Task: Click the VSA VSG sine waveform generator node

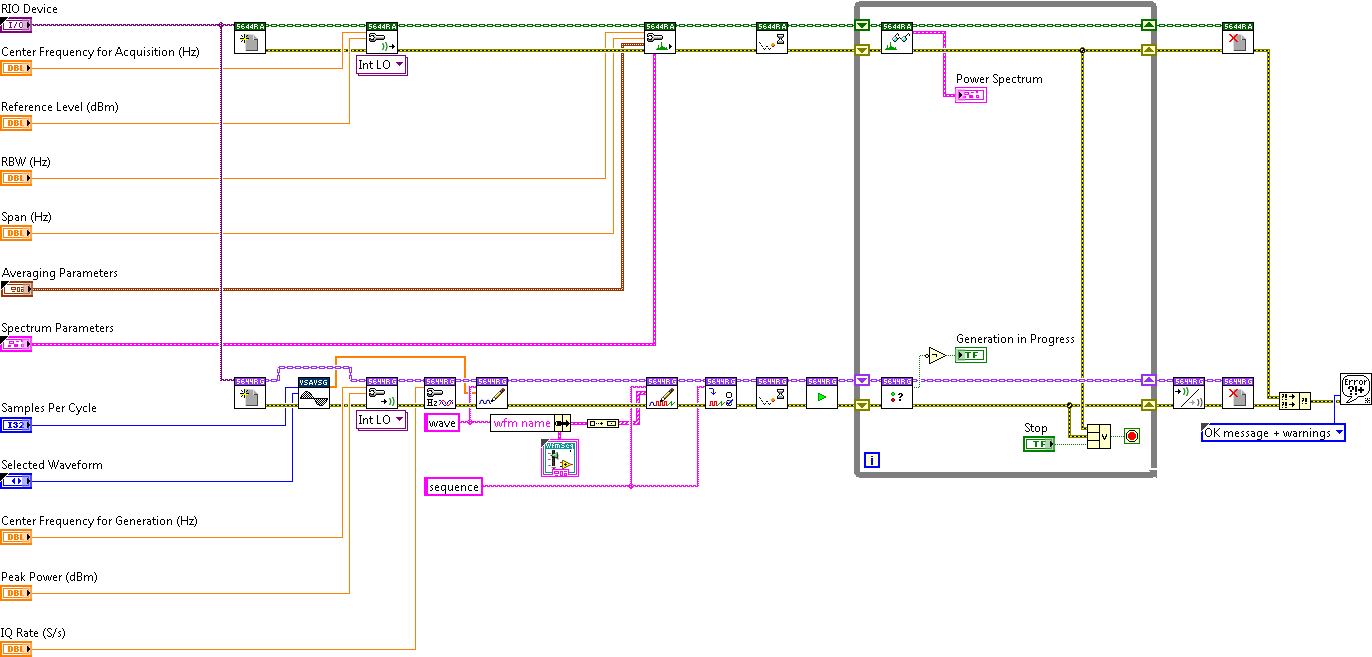Action: 314,394
